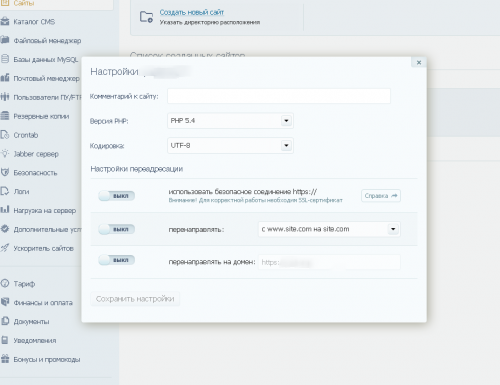Viewport: 500px width, 385px height.
Task: Click the SSL-сертификат warning text
Action: 255,200
